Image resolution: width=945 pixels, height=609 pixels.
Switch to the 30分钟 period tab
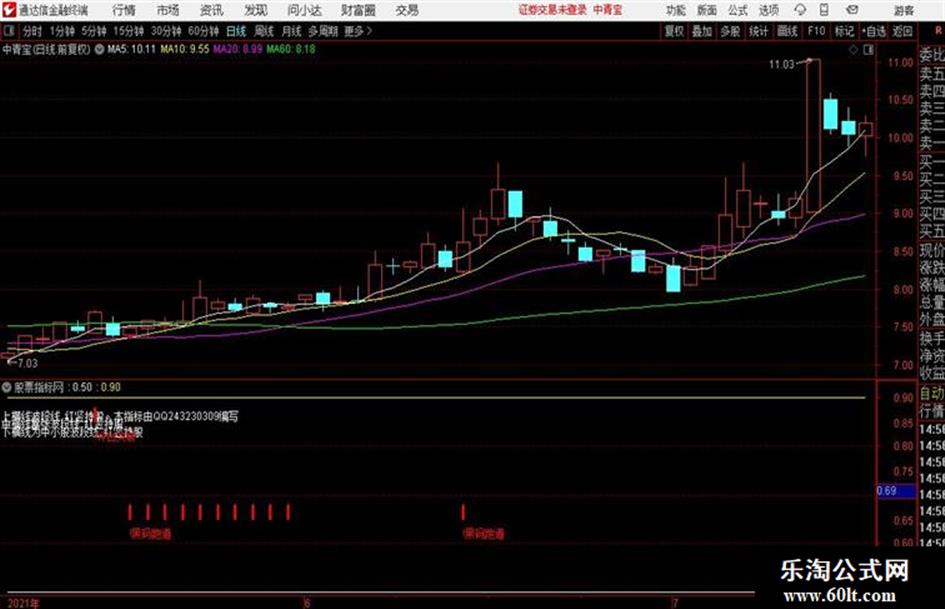[x=166, y=31]
